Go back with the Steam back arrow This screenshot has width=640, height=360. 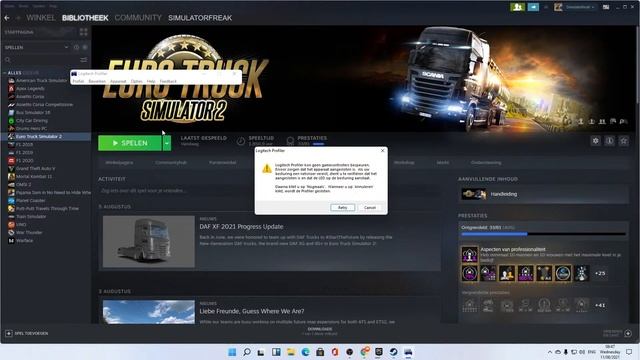(7, 18)
